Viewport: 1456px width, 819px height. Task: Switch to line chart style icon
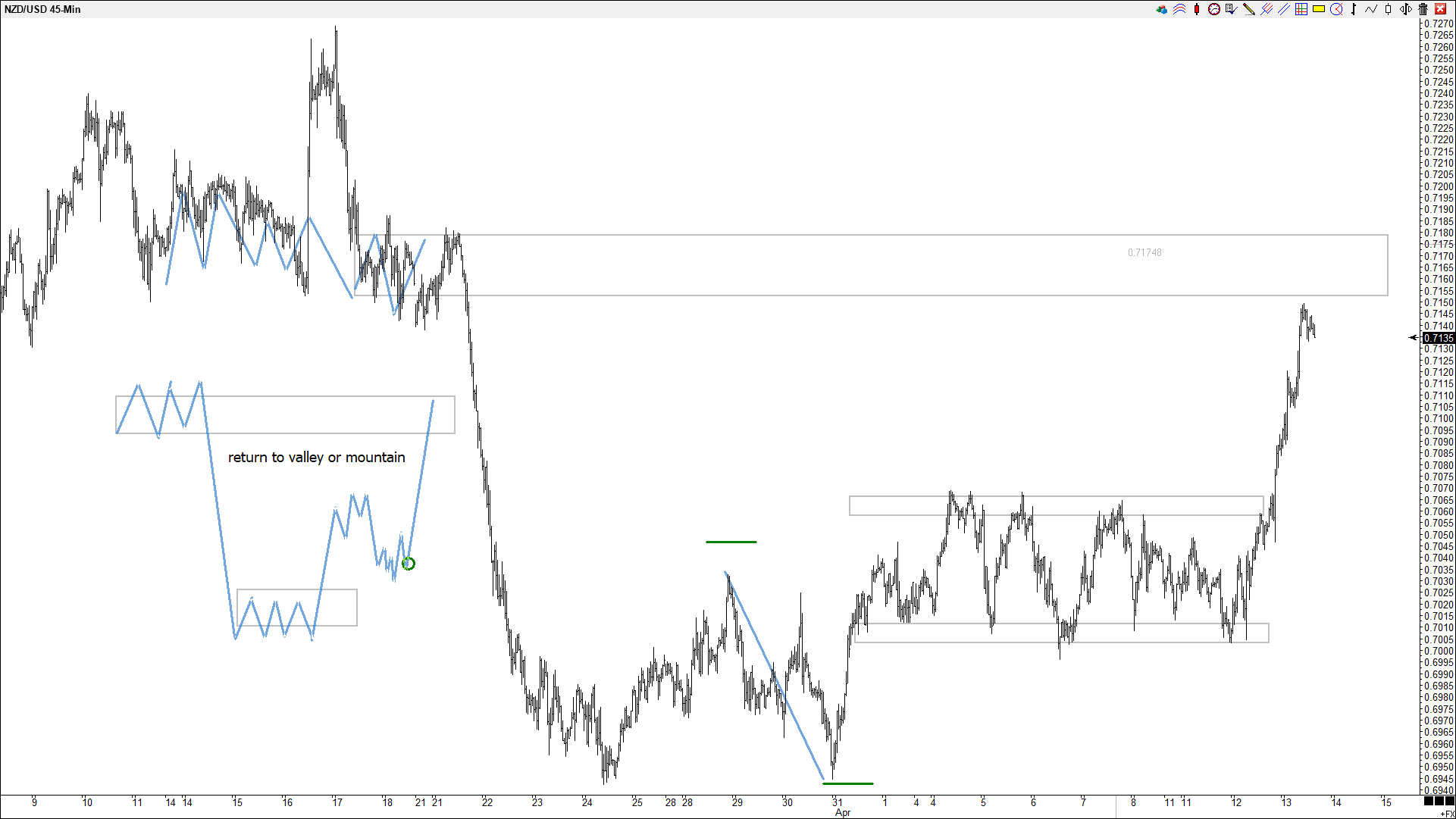pyautogui.click(x=1371, y=9)
